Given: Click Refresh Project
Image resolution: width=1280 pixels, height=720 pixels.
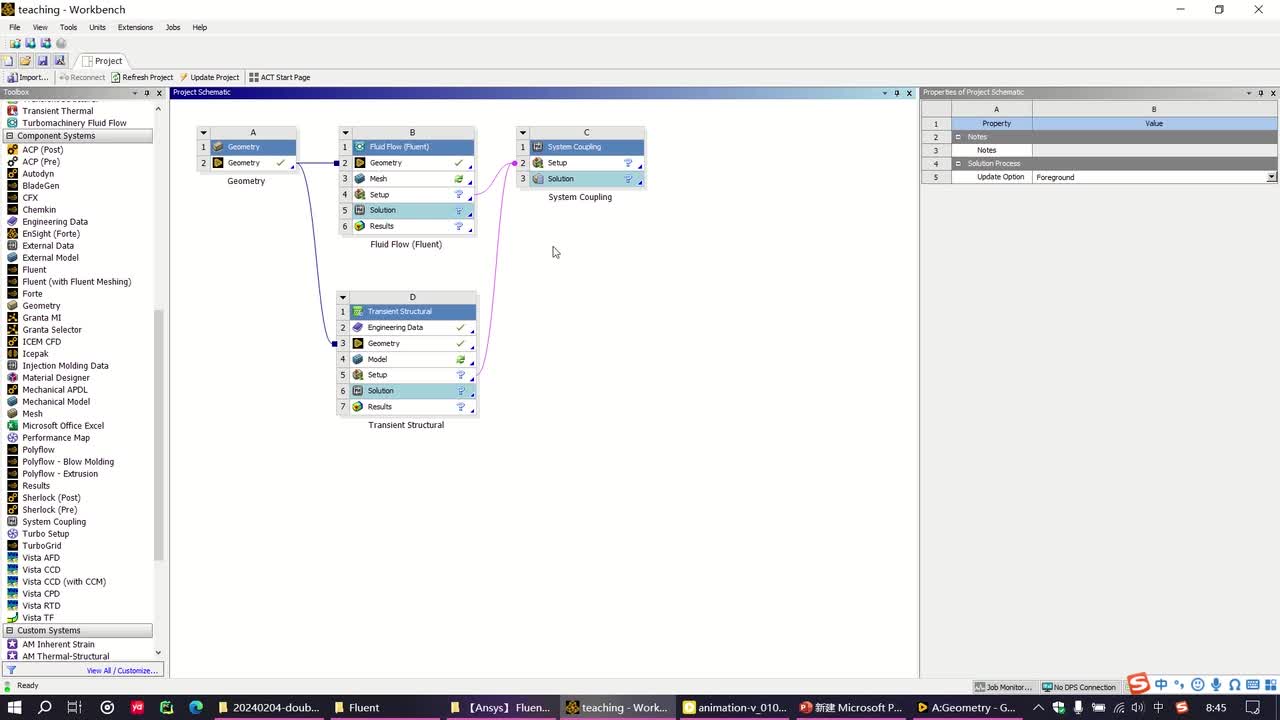Looking at the screenshot, I should [x=142, y=77].
